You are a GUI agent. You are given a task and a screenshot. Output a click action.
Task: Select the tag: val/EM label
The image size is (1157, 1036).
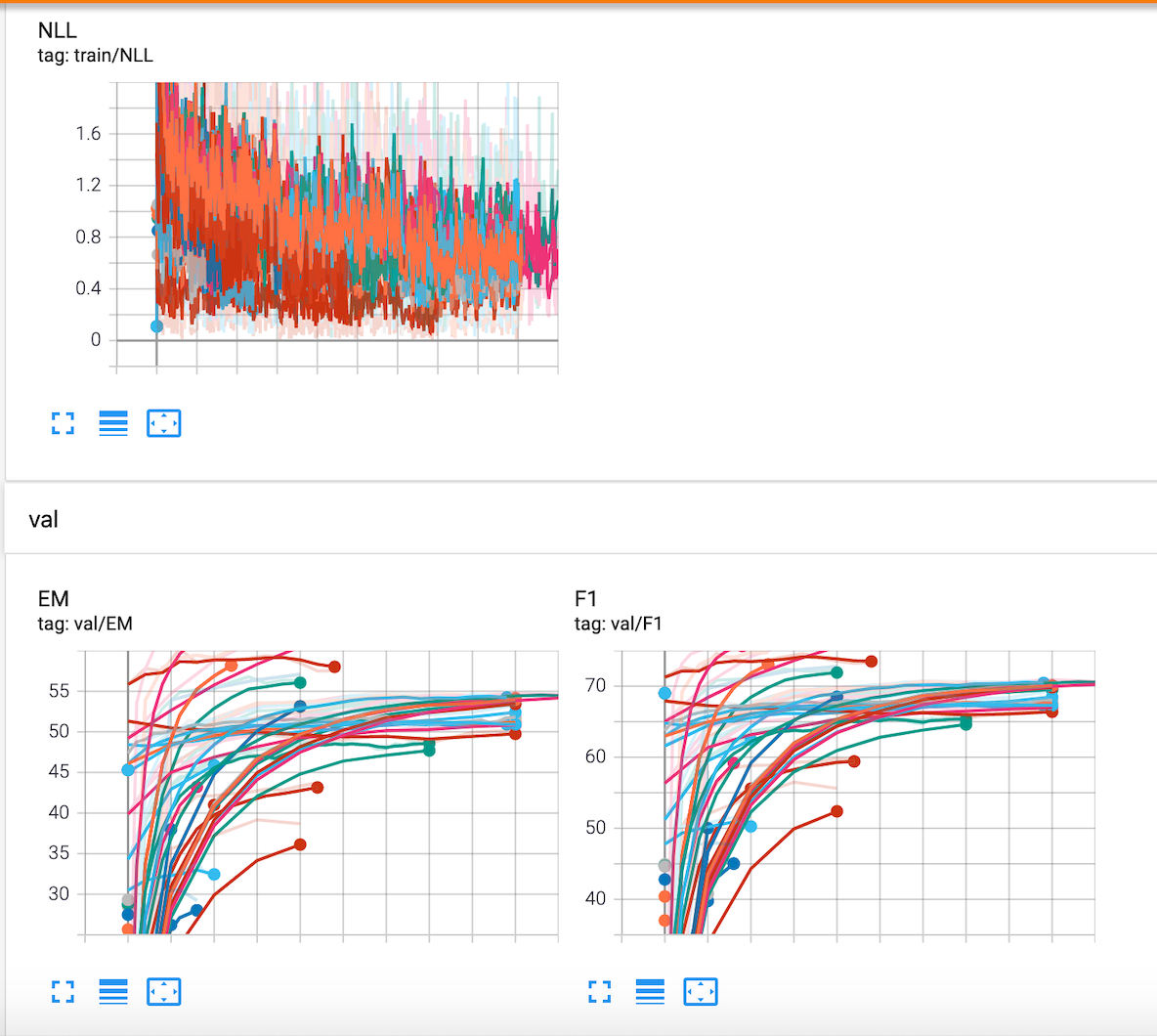click(x=85, y=624)
